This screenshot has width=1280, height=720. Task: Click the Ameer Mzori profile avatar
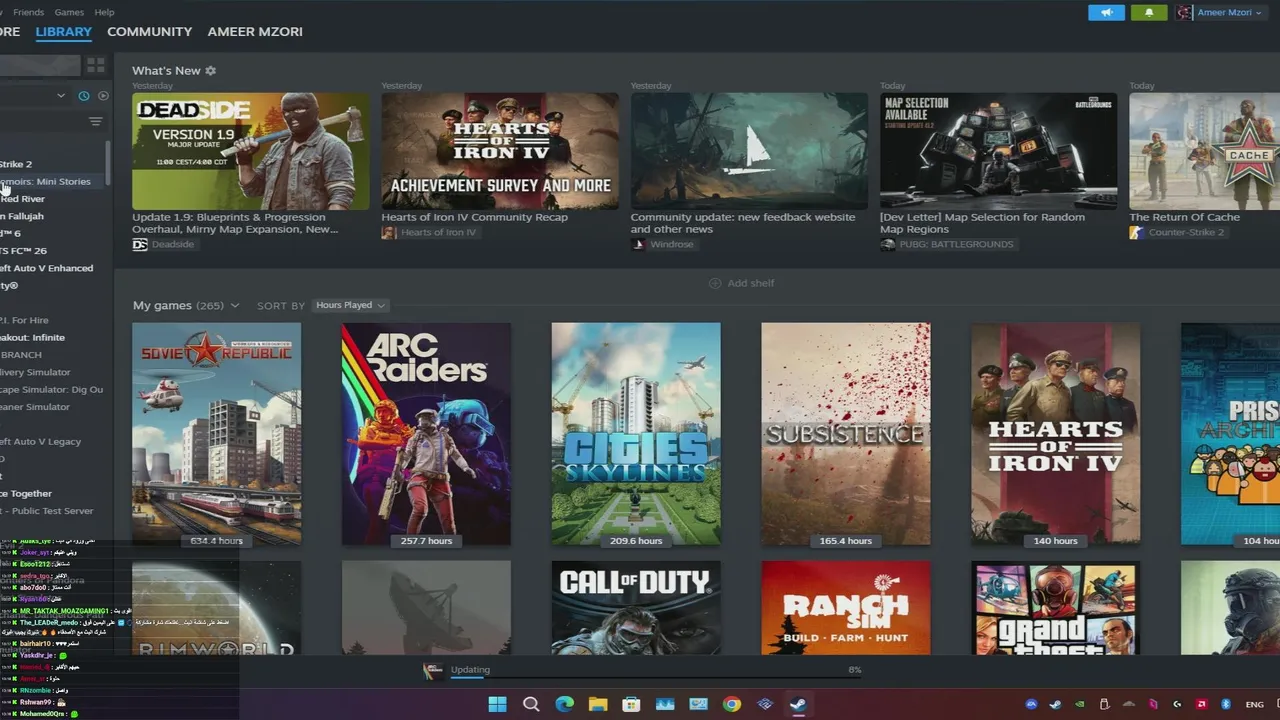(x=1185, y=13)
